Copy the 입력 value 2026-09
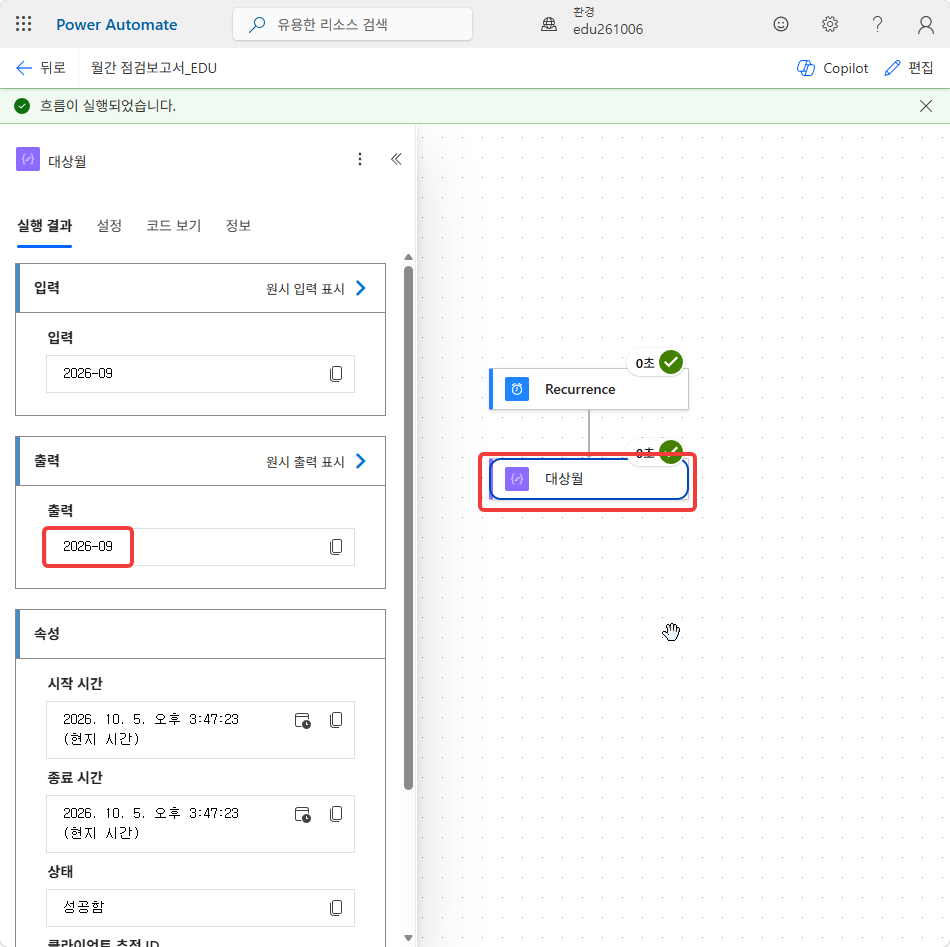The width and height of the screenshot is (950, 947). (x=336, y=374)
